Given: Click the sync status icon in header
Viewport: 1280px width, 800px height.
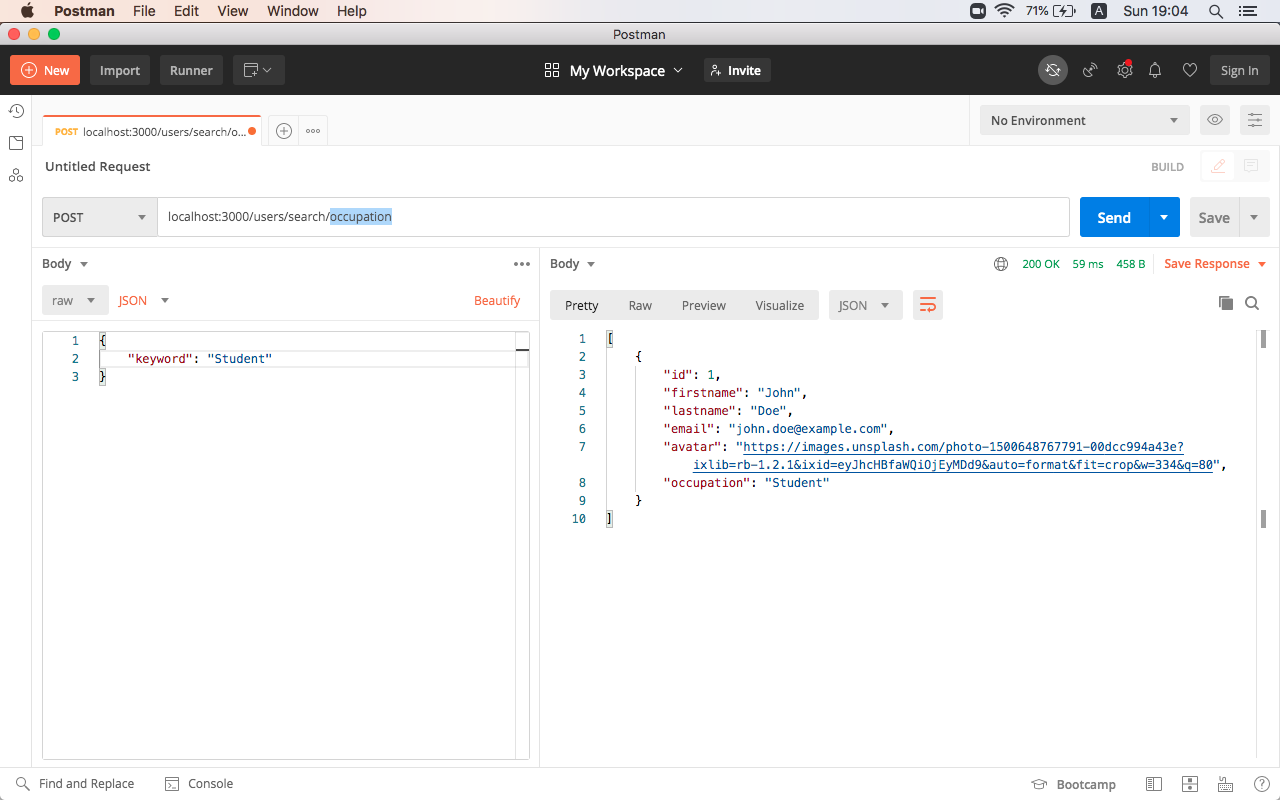Looking at the screenshot, I should coord(1052,70).
